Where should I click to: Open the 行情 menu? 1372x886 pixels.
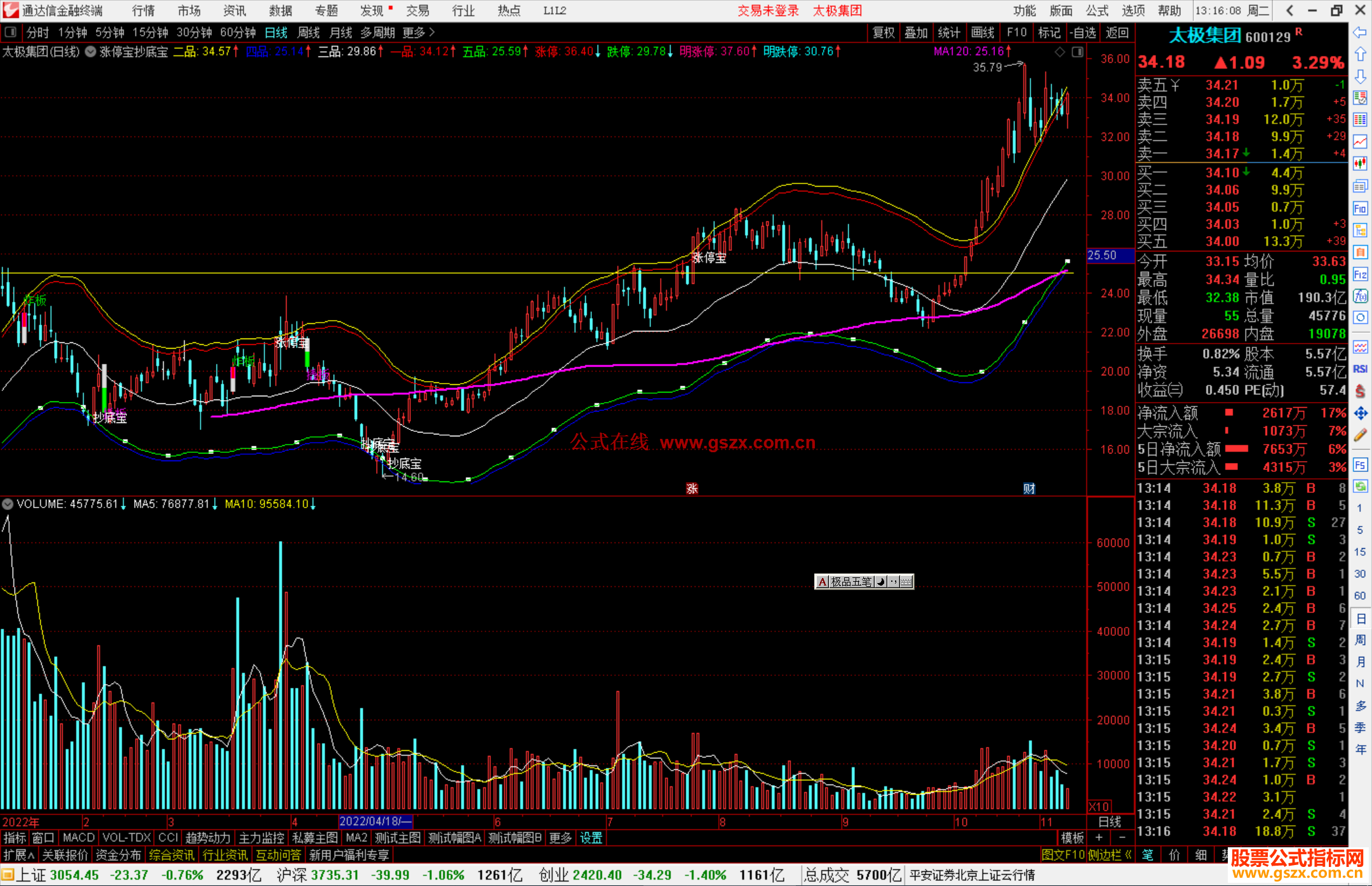click(143, 10)
